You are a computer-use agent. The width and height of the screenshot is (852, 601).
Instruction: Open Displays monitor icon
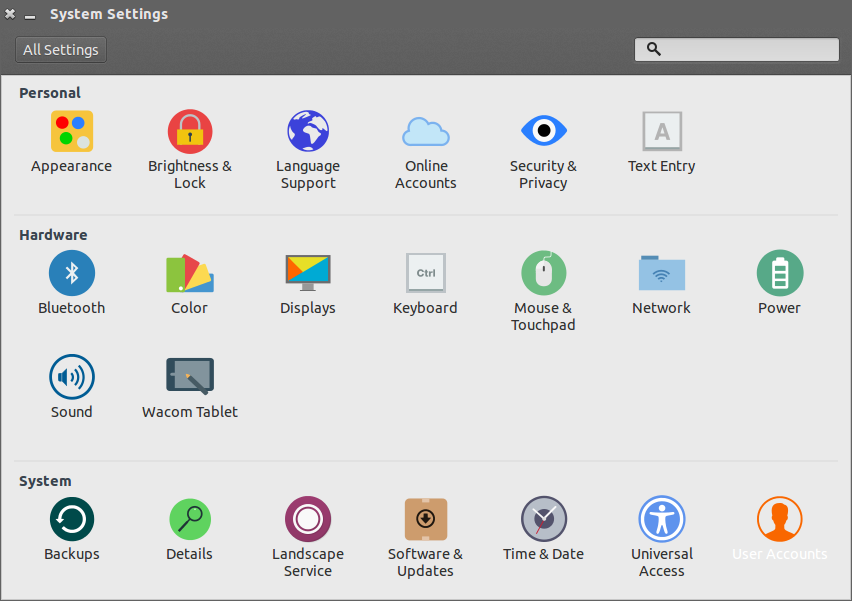pyautogui.click(x=308, y=272)
